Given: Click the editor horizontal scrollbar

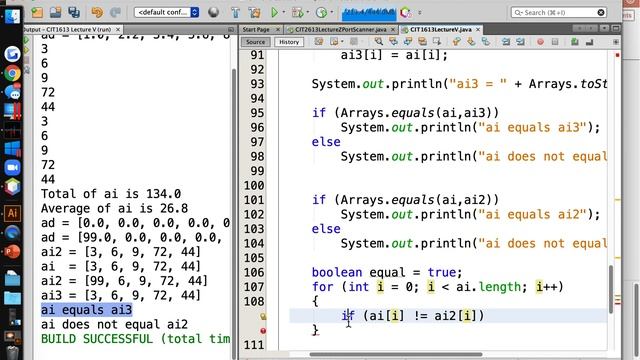Looking at the screenshot, I should (x=396, y=354).
